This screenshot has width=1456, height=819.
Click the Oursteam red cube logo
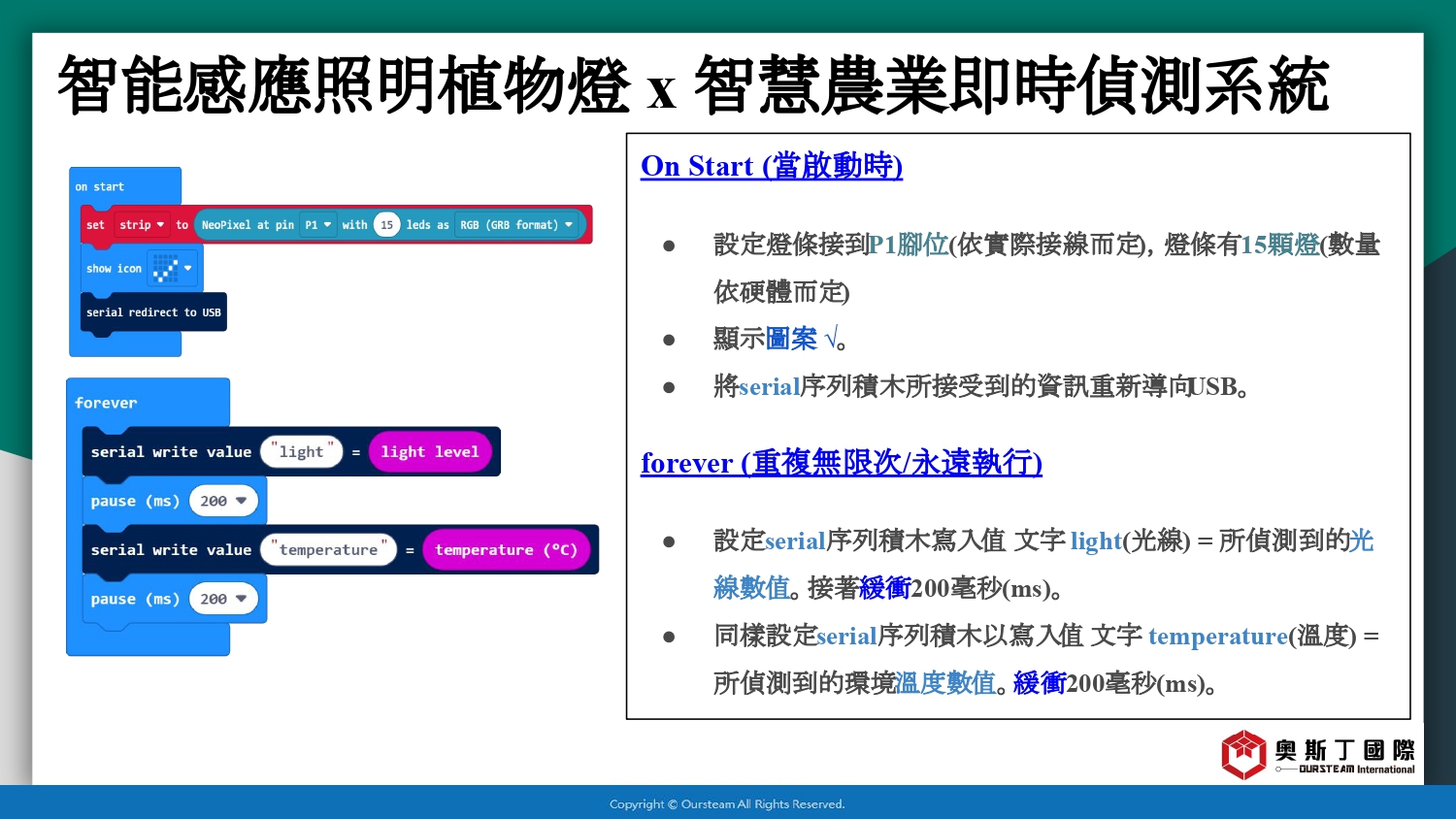1243,755
